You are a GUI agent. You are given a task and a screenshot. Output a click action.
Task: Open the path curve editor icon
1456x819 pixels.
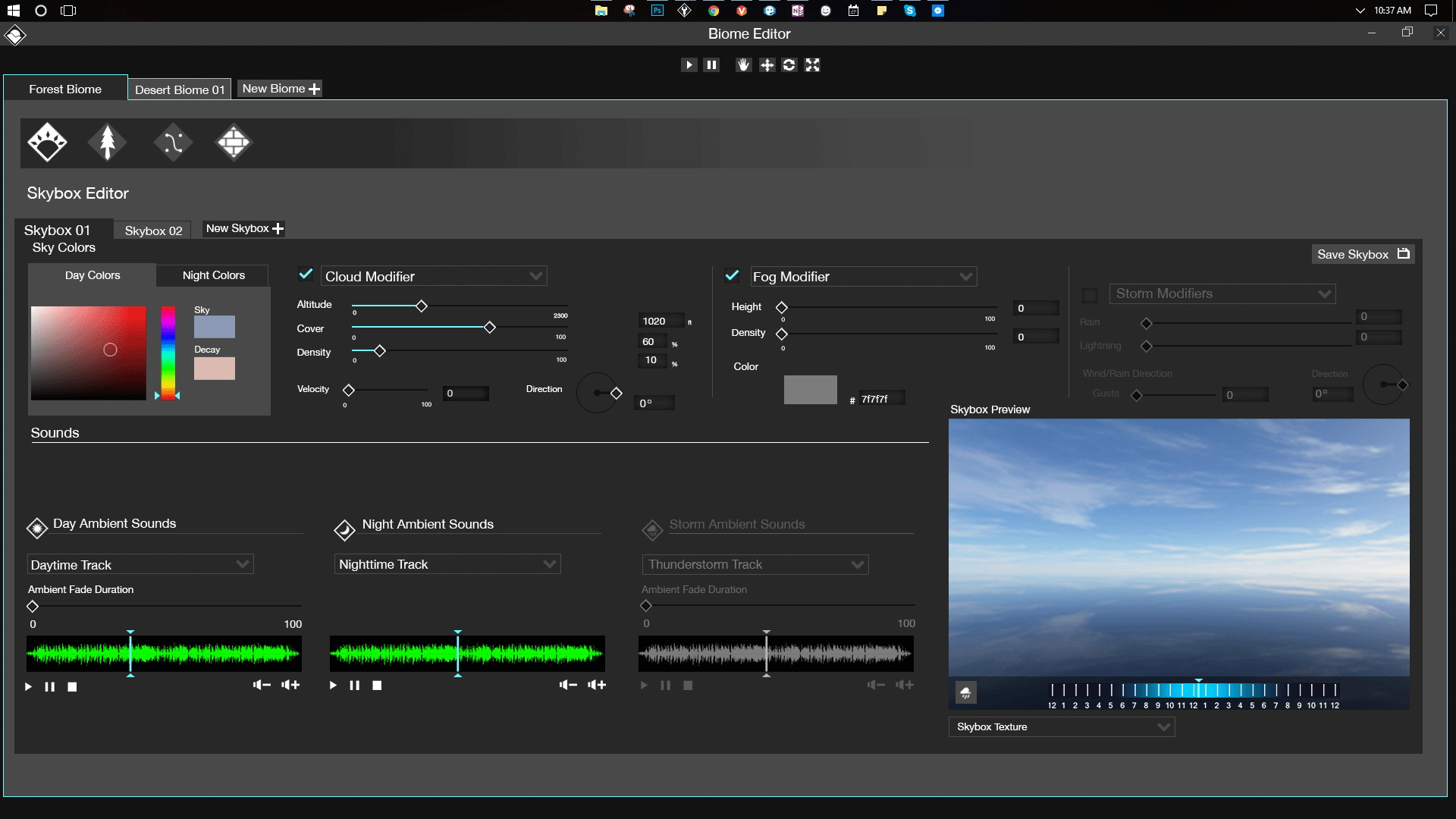[x=173, y=142]
